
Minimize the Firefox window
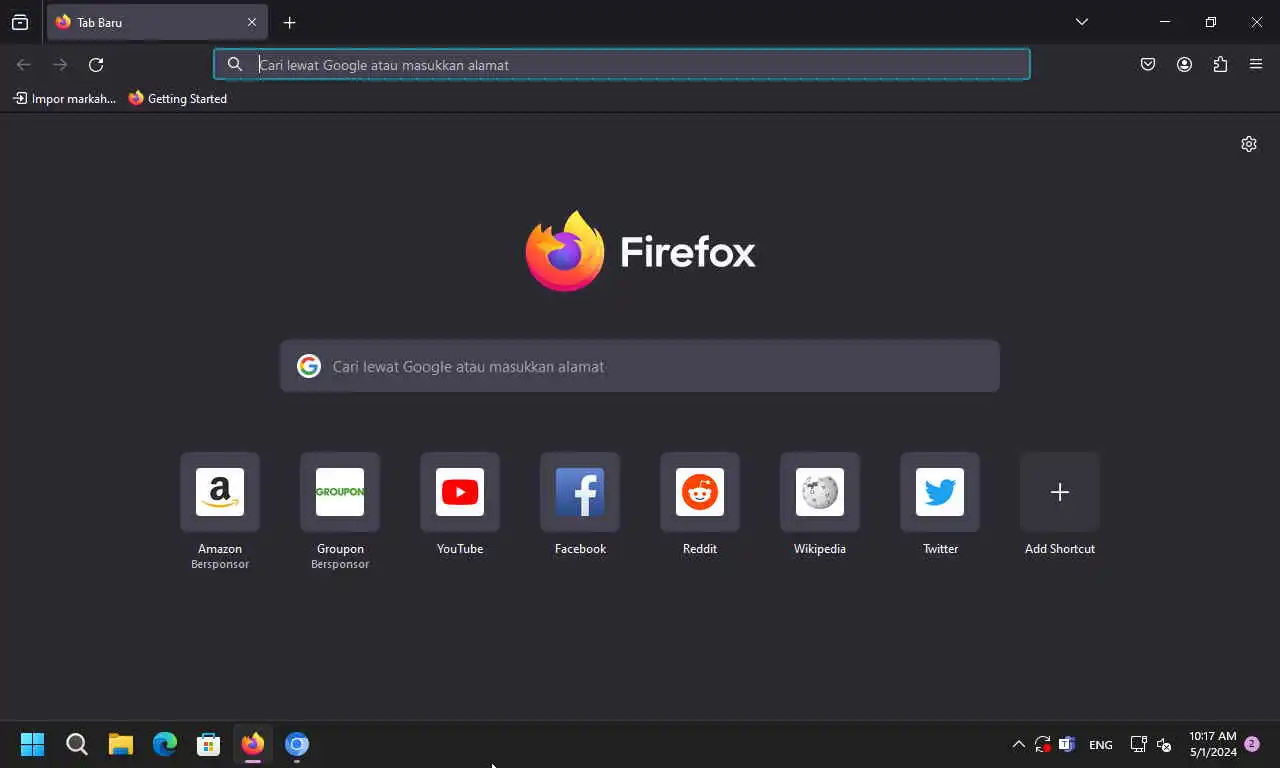coord(1165,22)
